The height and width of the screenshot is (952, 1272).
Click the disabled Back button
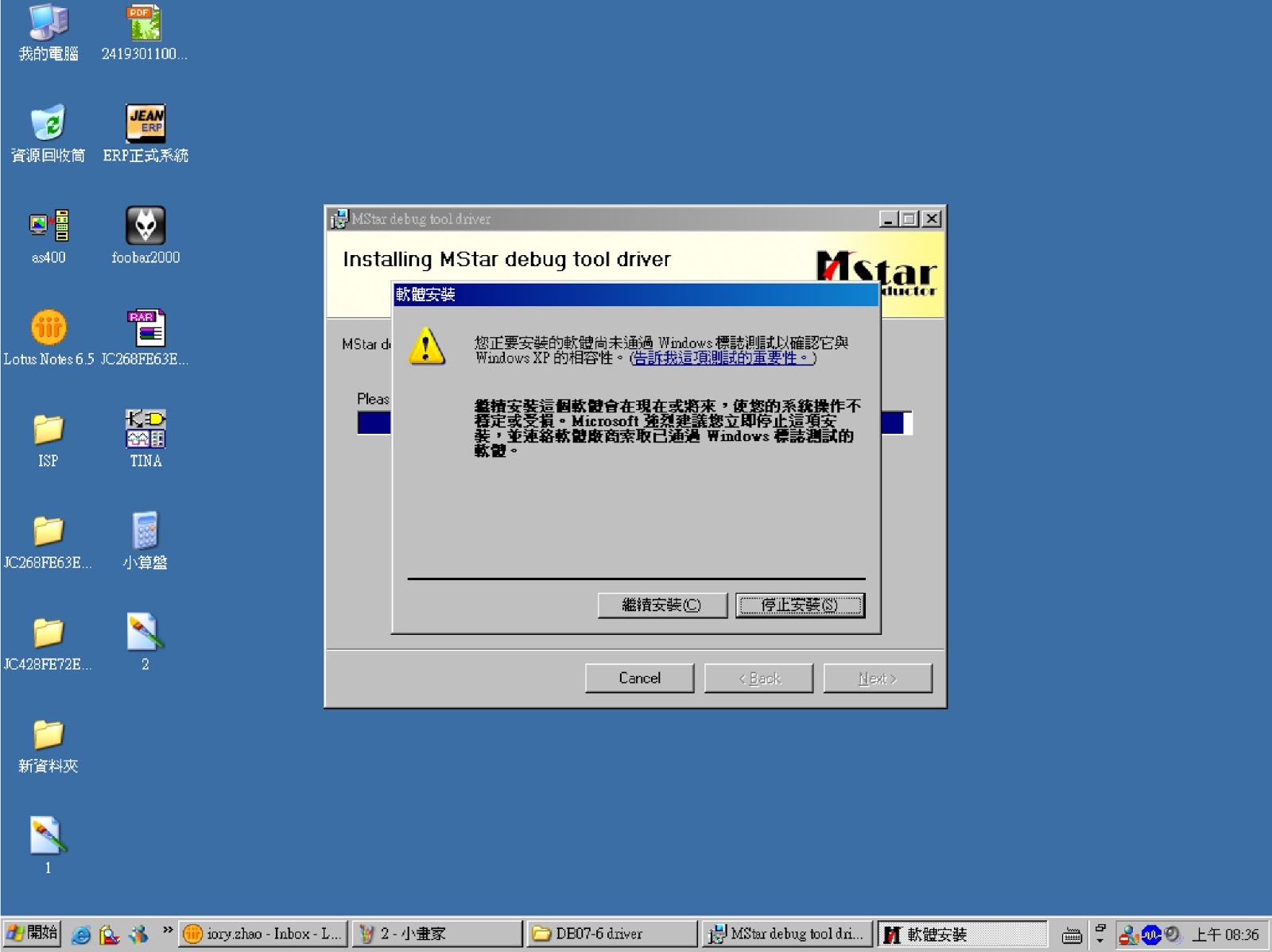(x=758, y=679)
